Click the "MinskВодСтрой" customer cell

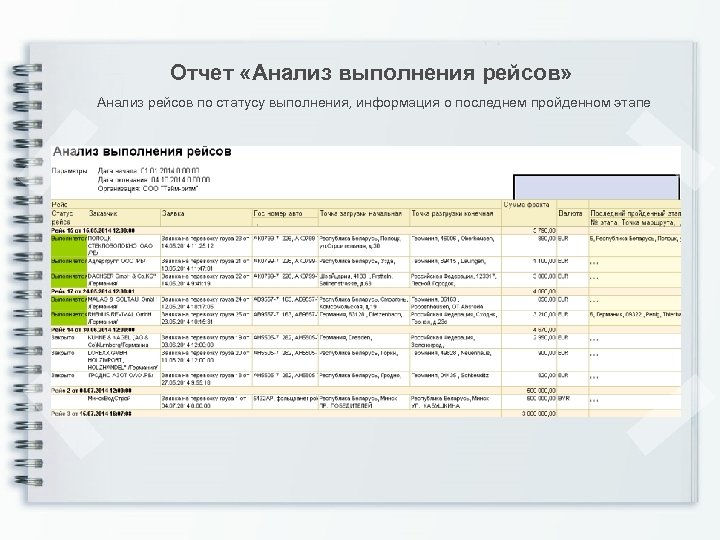pos(124,402)
